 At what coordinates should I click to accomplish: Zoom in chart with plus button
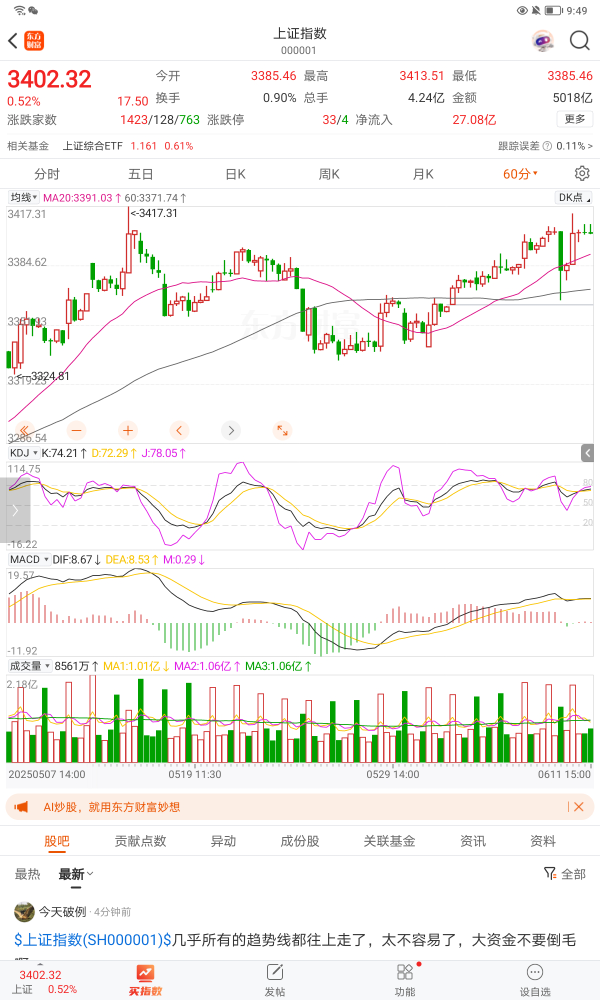(x=127, y=430)
